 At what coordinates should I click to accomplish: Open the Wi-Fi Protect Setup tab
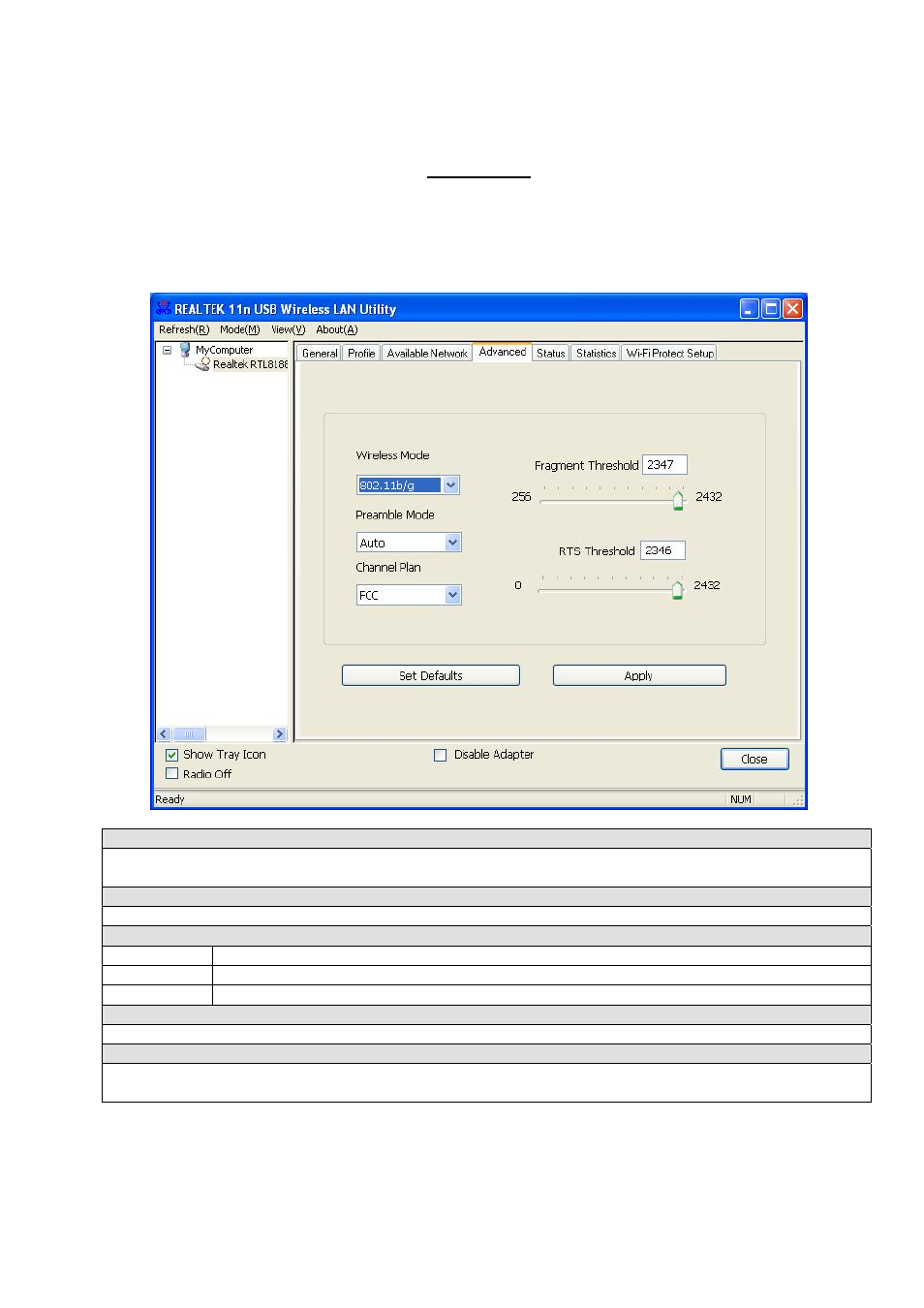coord(670,354)
